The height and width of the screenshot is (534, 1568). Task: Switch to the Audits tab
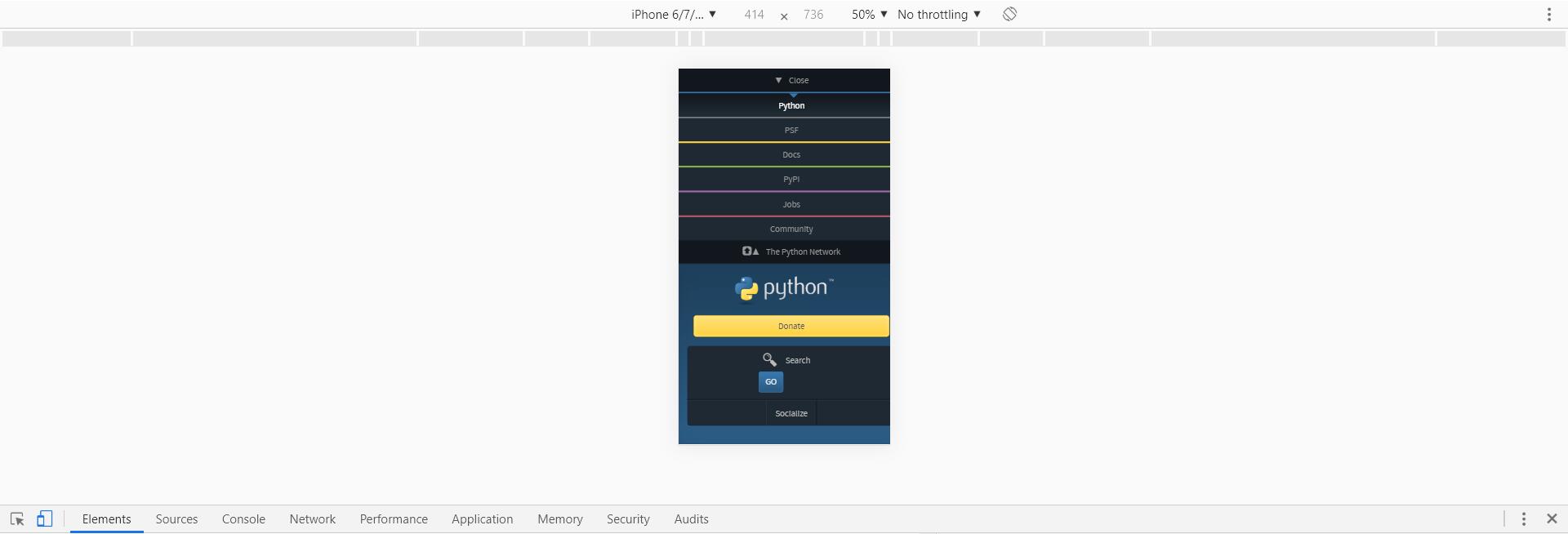(x=691, y=518)
